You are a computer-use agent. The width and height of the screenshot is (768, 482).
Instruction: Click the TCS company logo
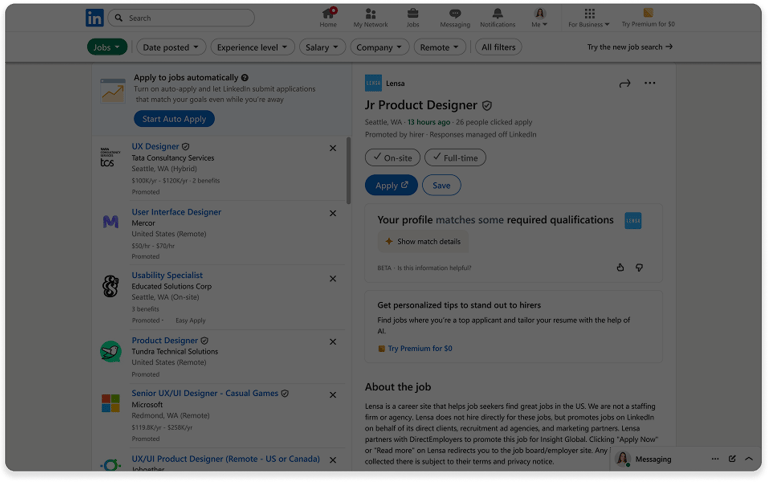110,157
